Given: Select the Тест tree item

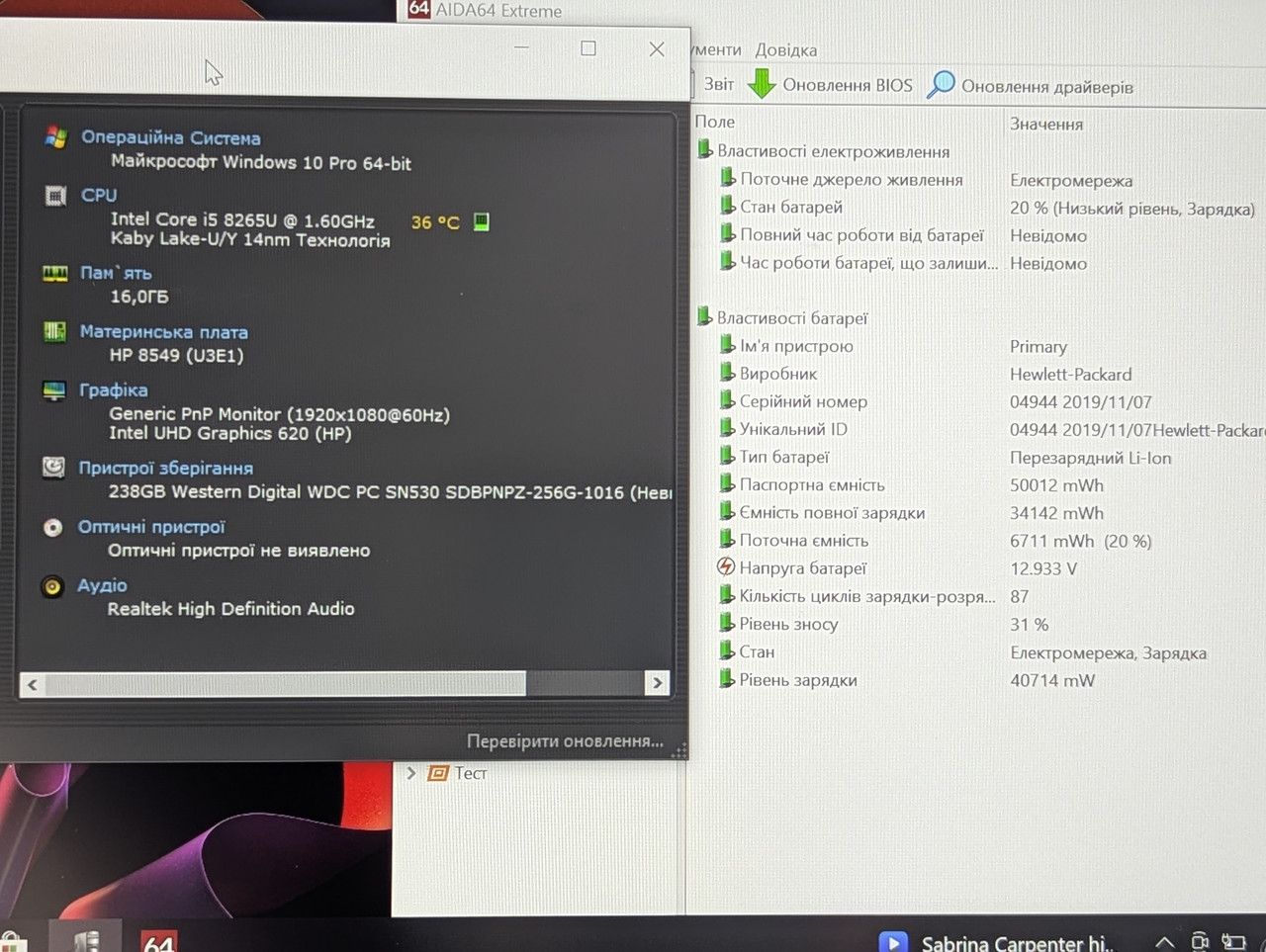Looking at the screenshot, I should [x=471, y=773].
